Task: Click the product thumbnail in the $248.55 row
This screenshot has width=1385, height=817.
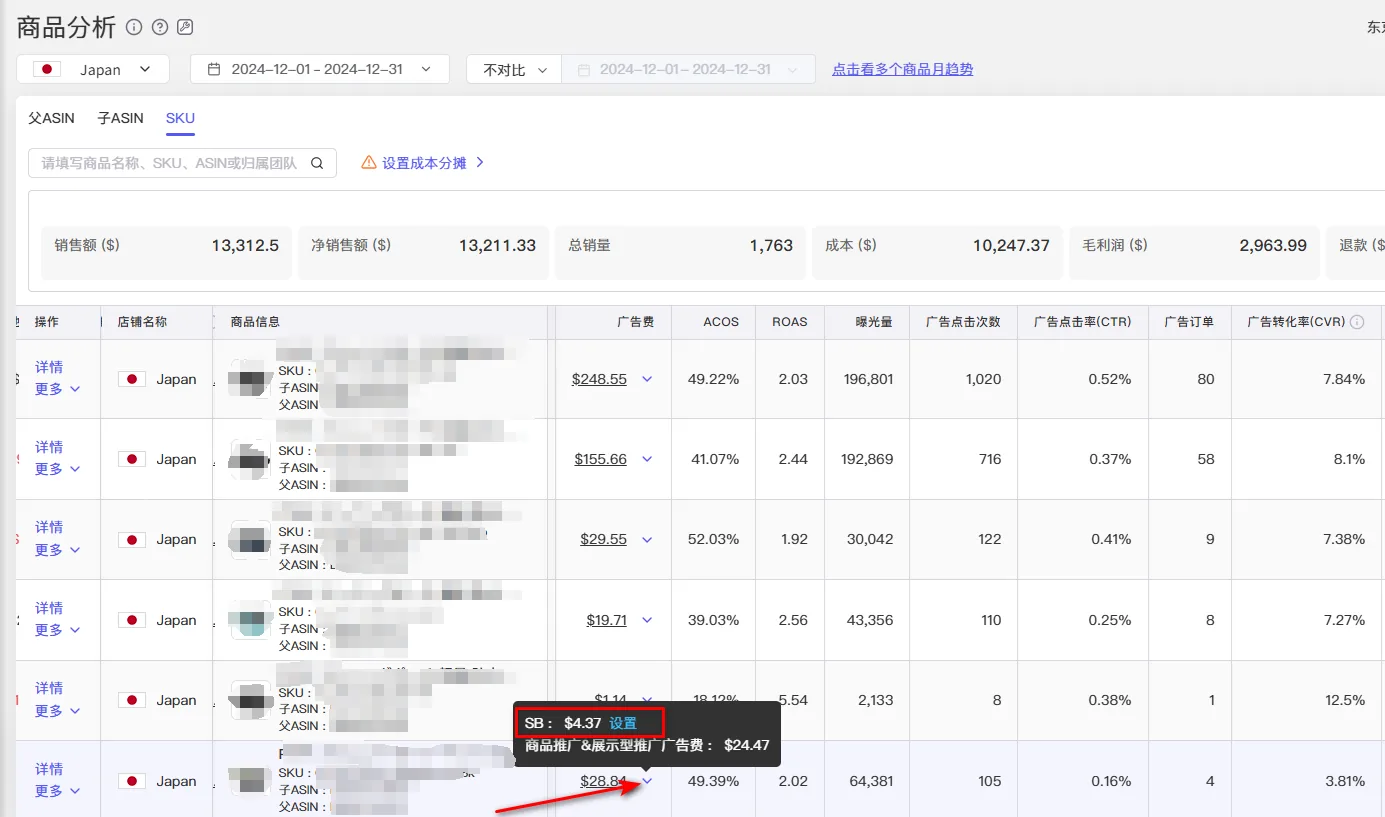Action: 248,380
